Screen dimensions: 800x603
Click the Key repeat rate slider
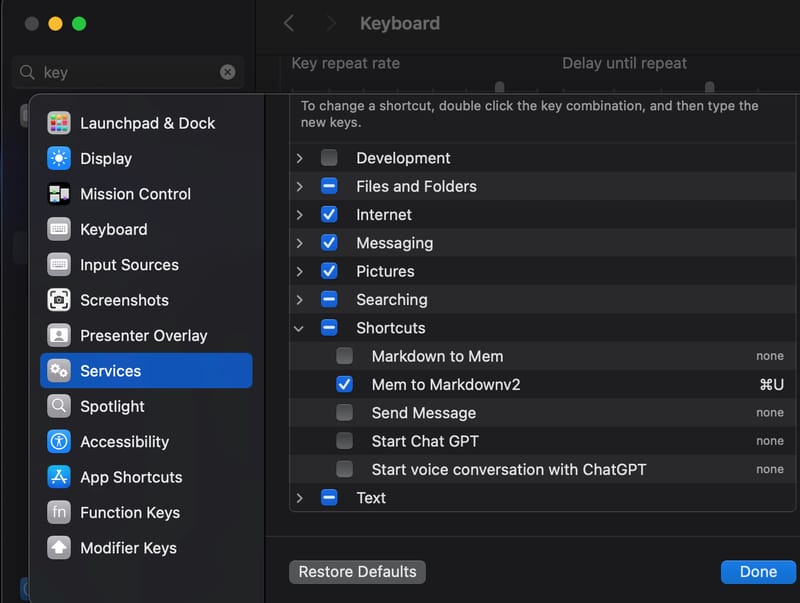(x=499, y=87)
